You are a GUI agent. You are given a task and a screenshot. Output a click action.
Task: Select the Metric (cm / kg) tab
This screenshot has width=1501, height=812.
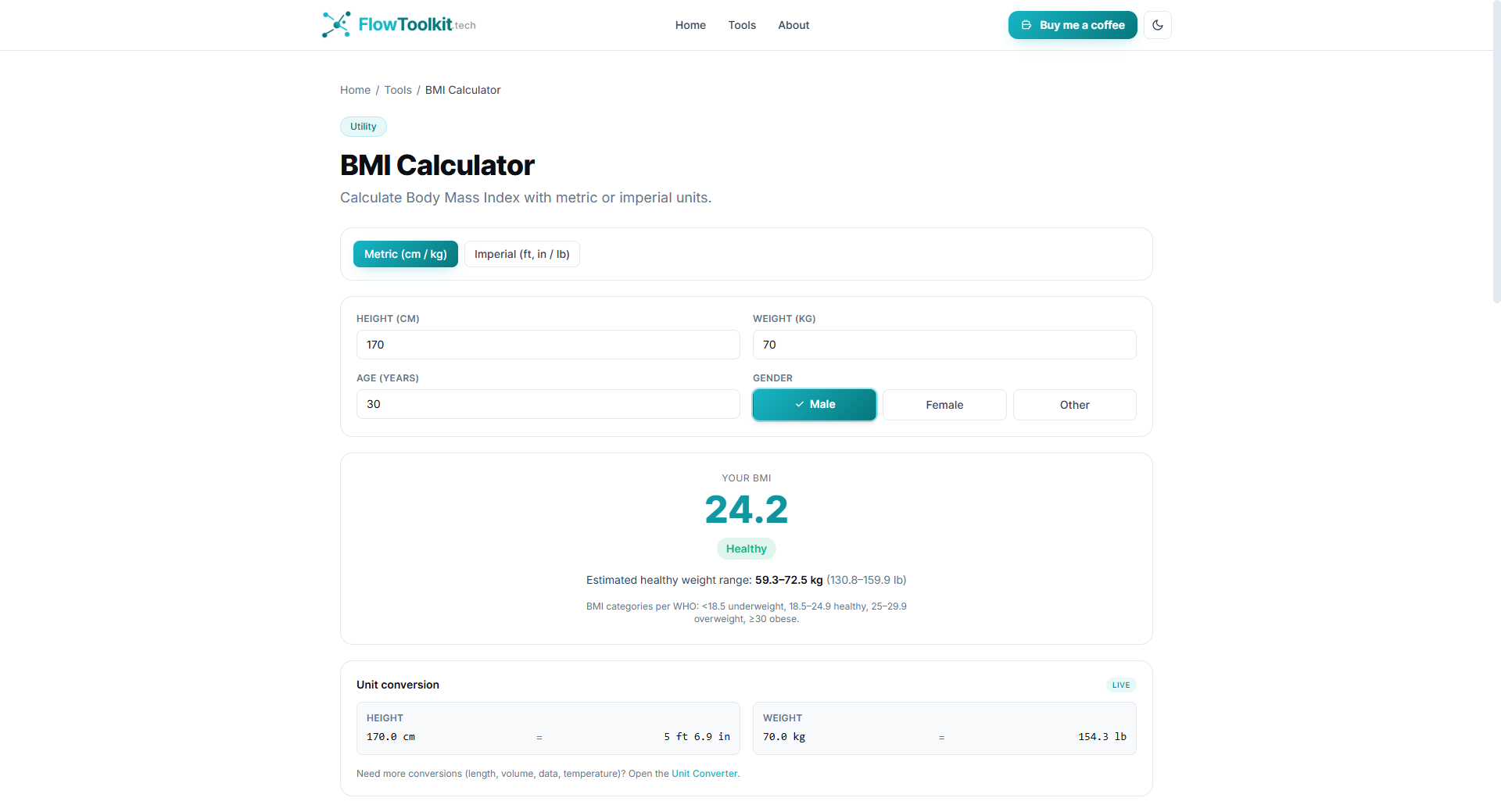[406, 254]
